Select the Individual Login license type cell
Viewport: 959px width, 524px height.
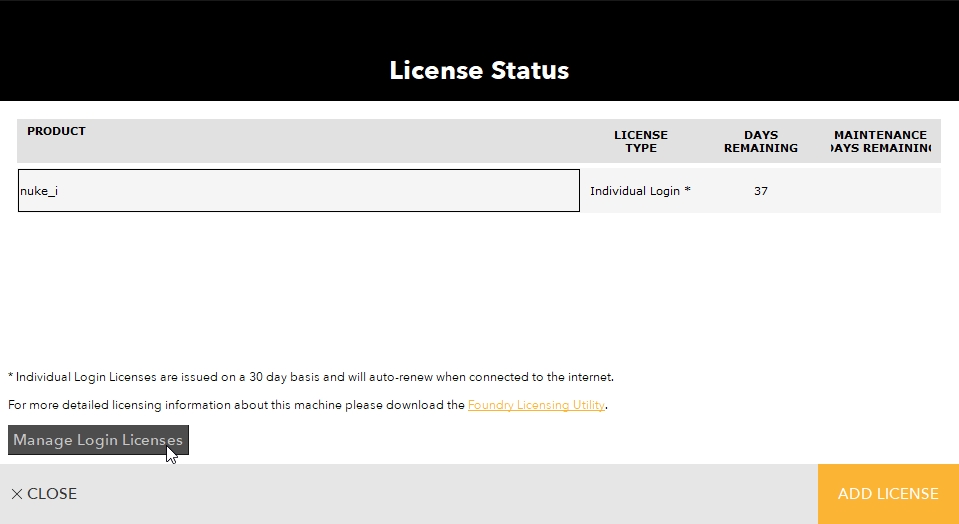[x=635, y=191]
